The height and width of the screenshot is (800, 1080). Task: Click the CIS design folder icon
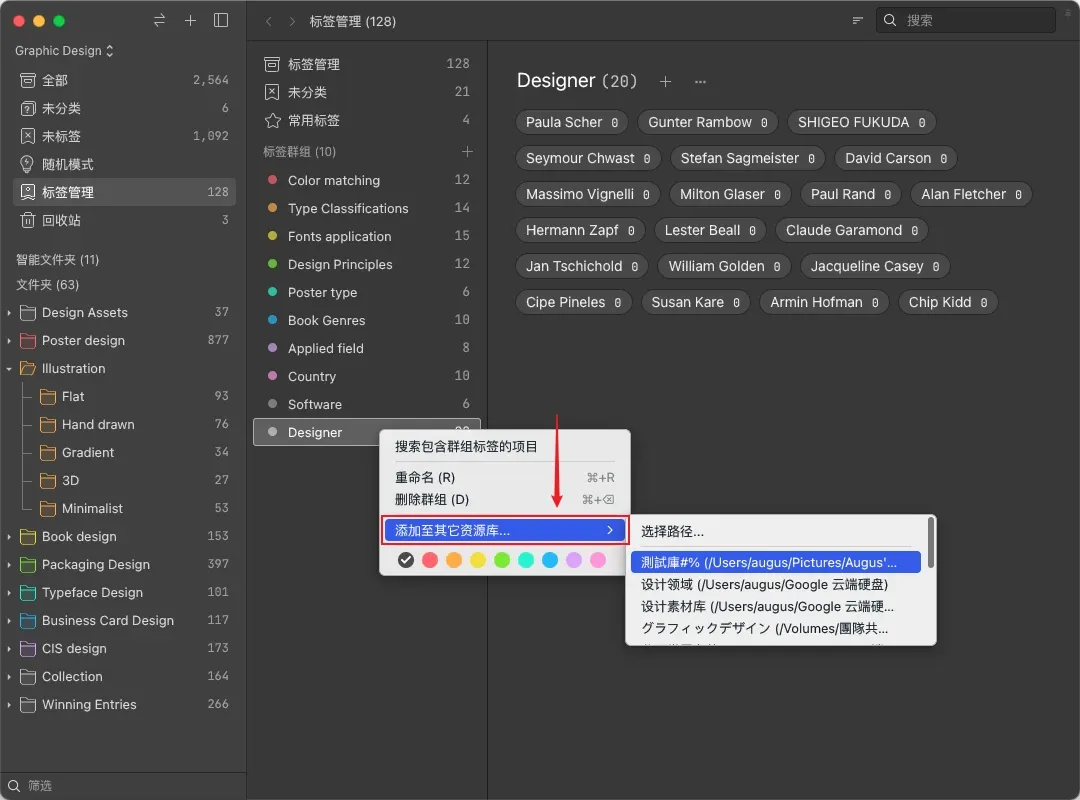tap(28, 648)
